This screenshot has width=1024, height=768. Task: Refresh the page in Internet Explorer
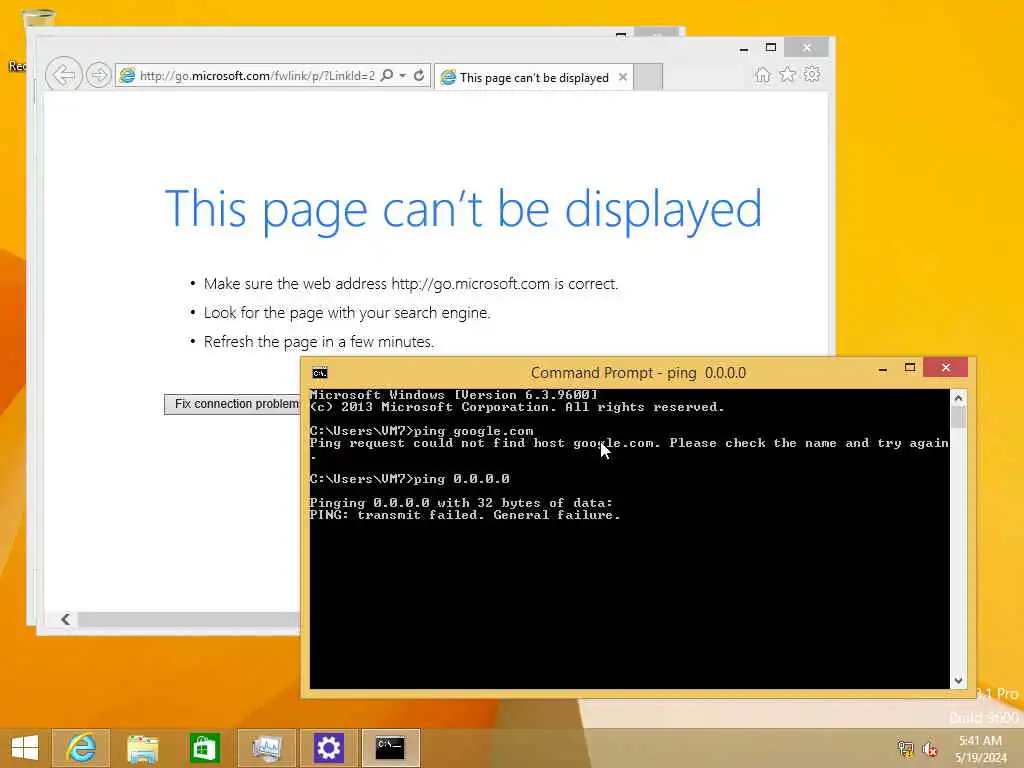point(419,75)
